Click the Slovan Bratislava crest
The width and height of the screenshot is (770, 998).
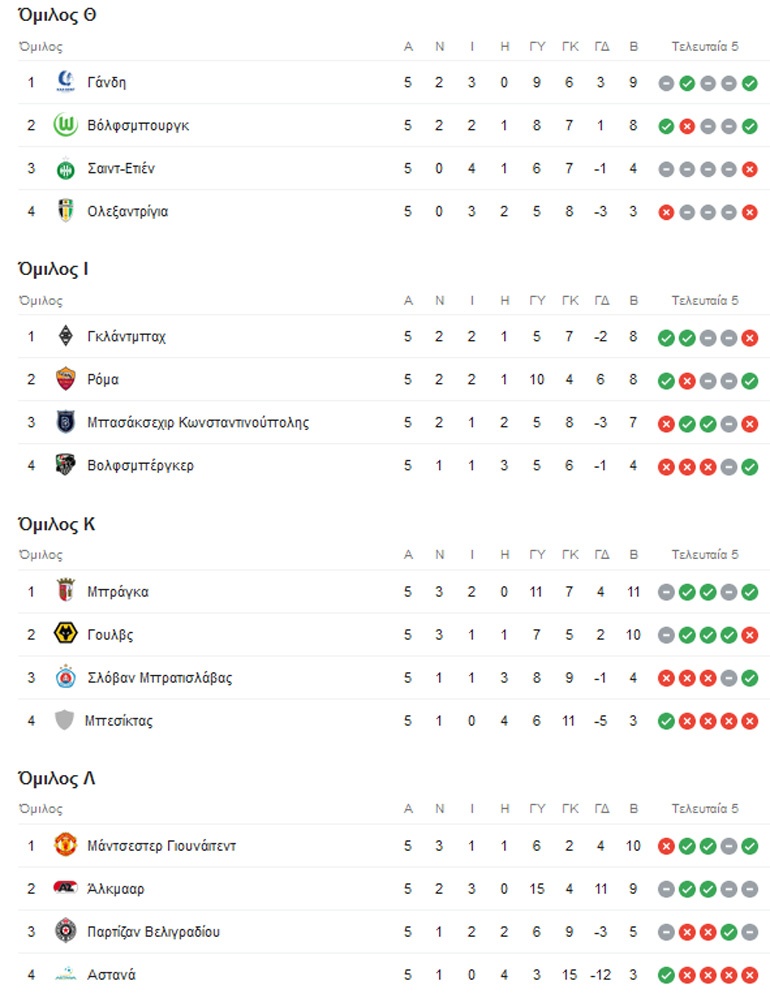66,677
